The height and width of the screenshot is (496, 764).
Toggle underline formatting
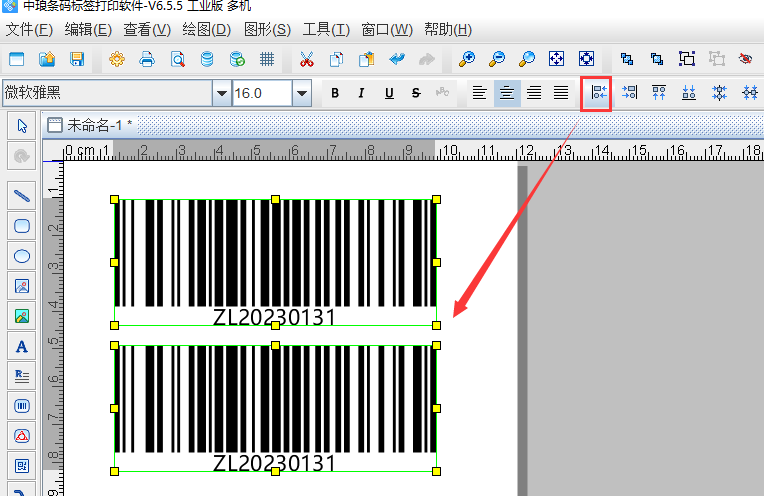pyautogui.click(x=388, y=94)
